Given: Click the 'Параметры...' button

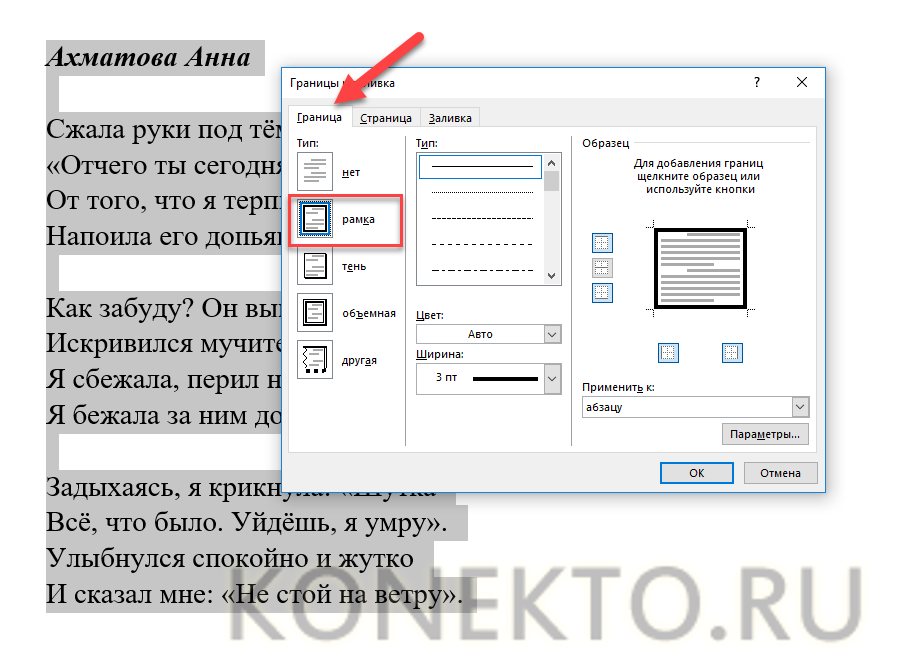Looking at the screenshot, I should point(764,435).
